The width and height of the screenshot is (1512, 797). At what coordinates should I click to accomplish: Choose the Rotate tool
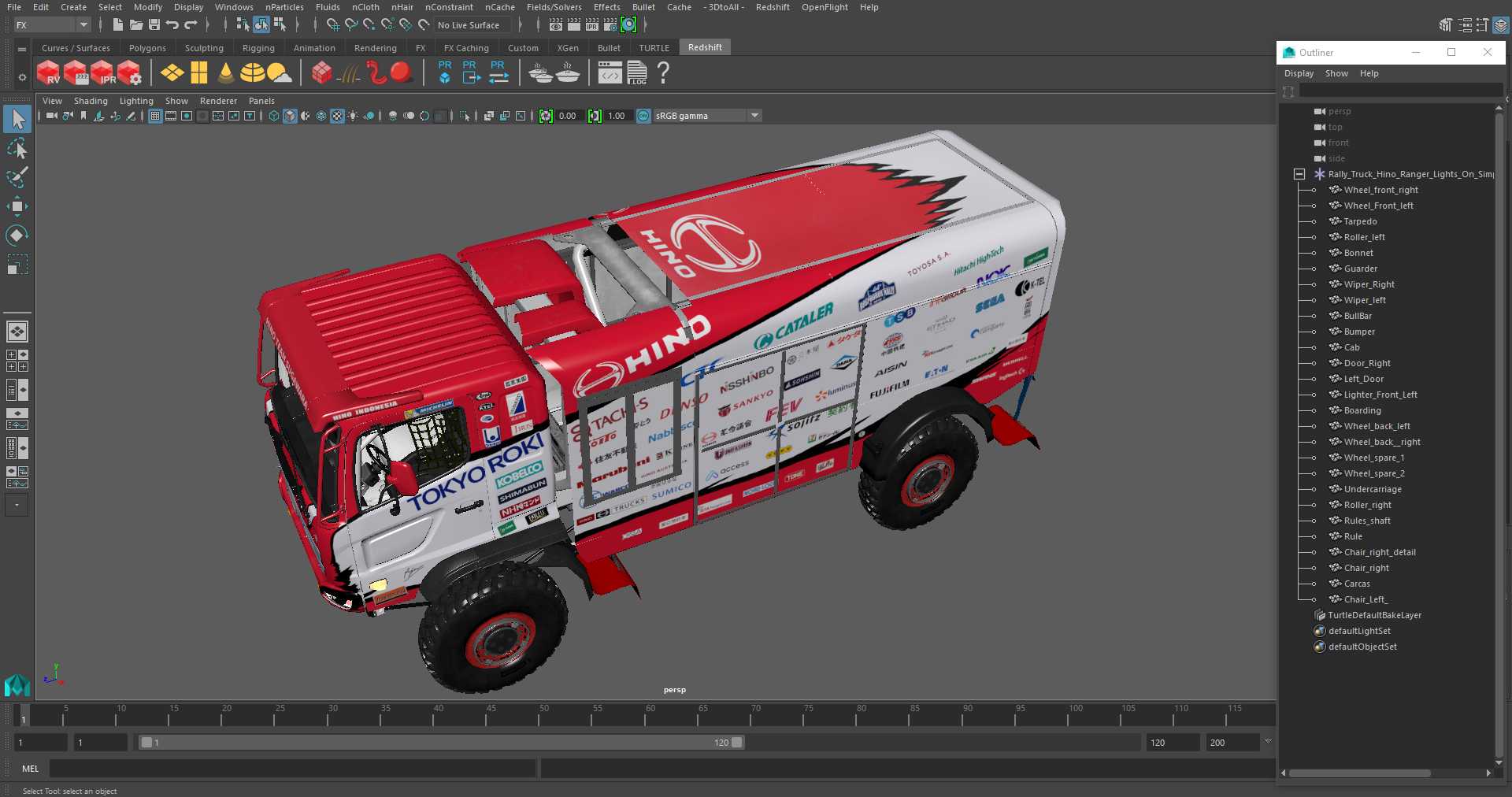(17, 235)
